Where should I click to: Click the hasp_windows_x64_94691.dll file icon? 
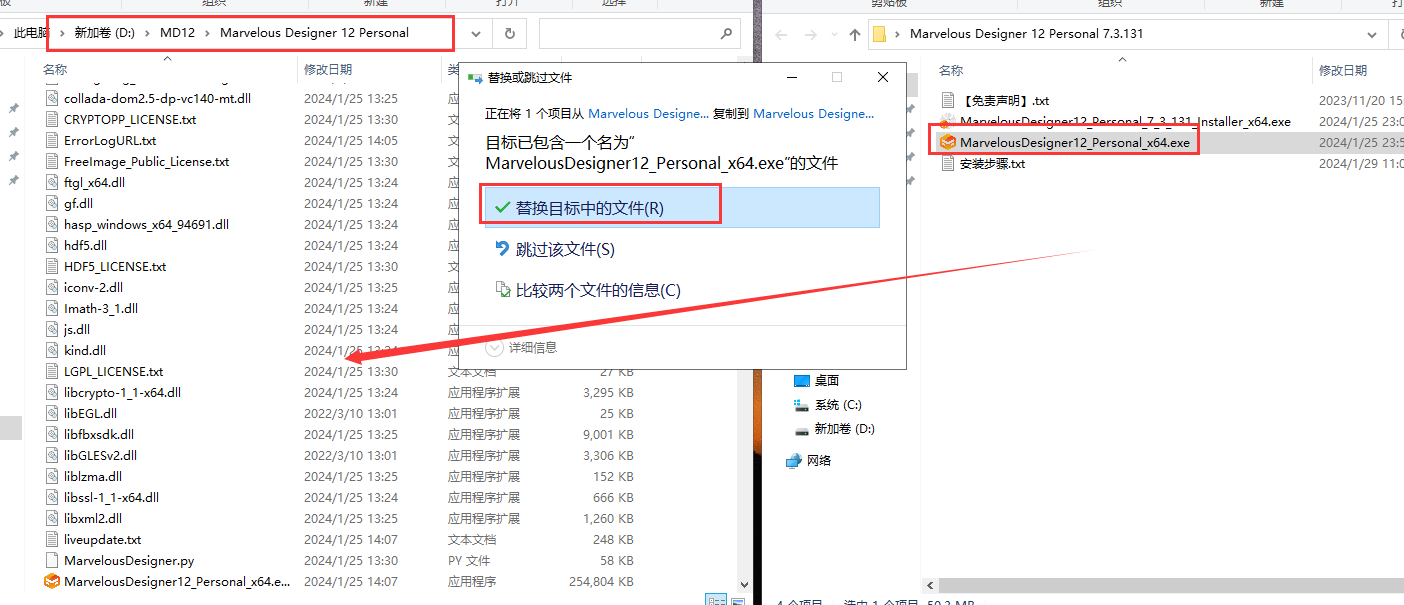click(x=54, y=224)
